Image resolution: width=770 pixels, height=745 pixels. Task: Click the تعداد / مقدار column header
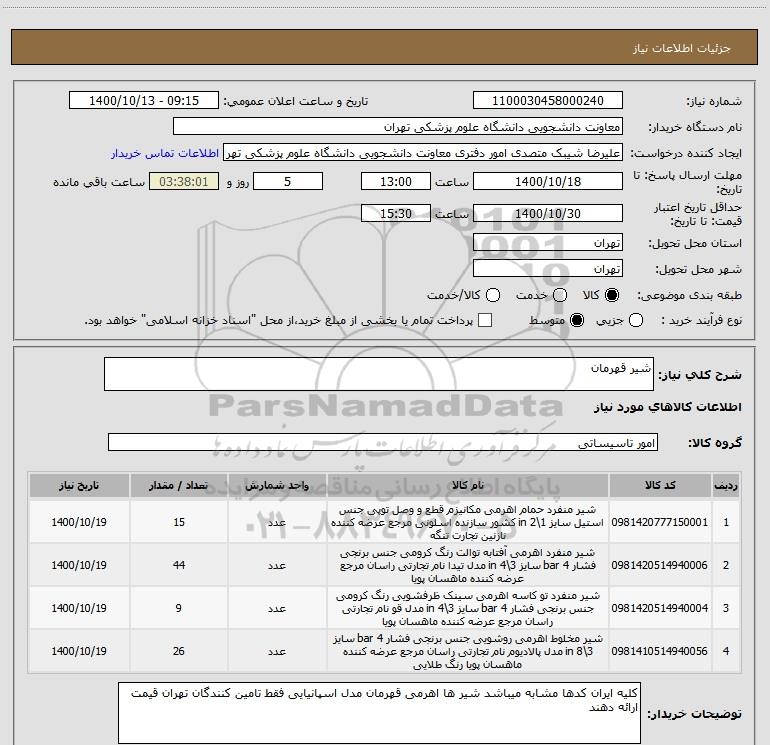pyautogui.click(x=179, y=486)
